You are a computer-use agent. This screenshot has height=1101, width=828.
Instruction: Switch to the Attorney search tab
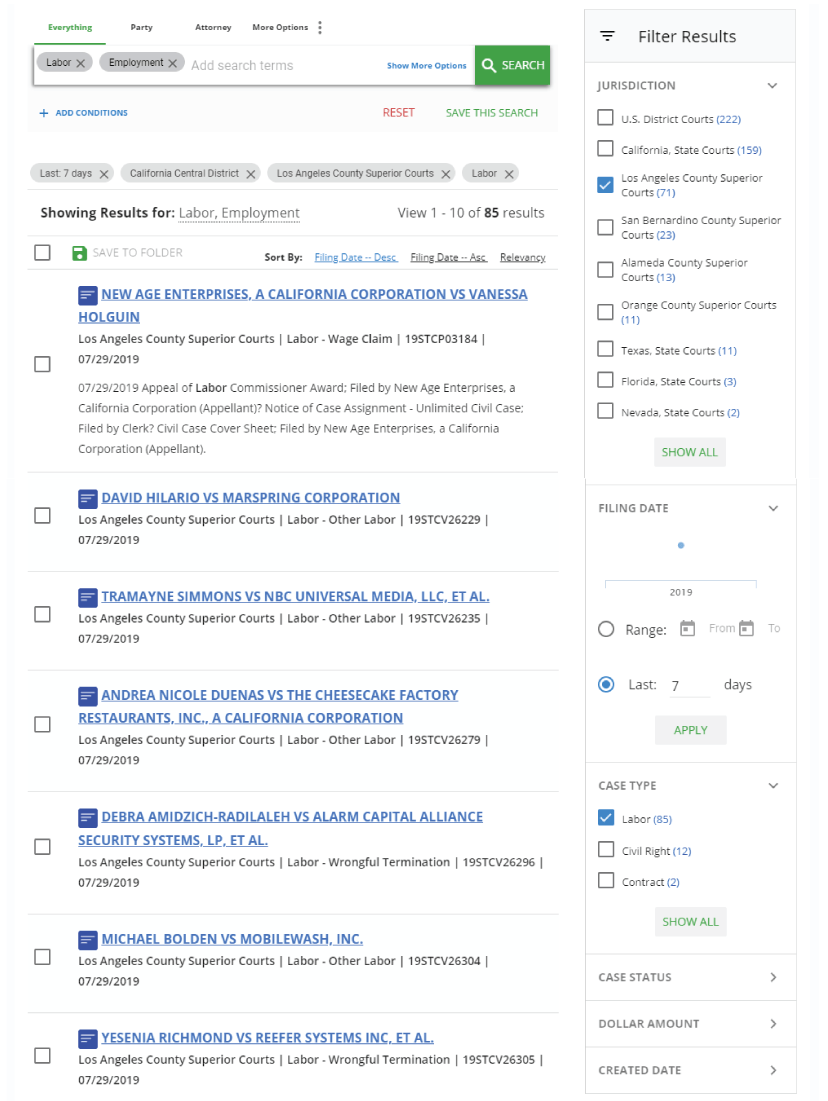pyautogui.click(x=213, y=28)
